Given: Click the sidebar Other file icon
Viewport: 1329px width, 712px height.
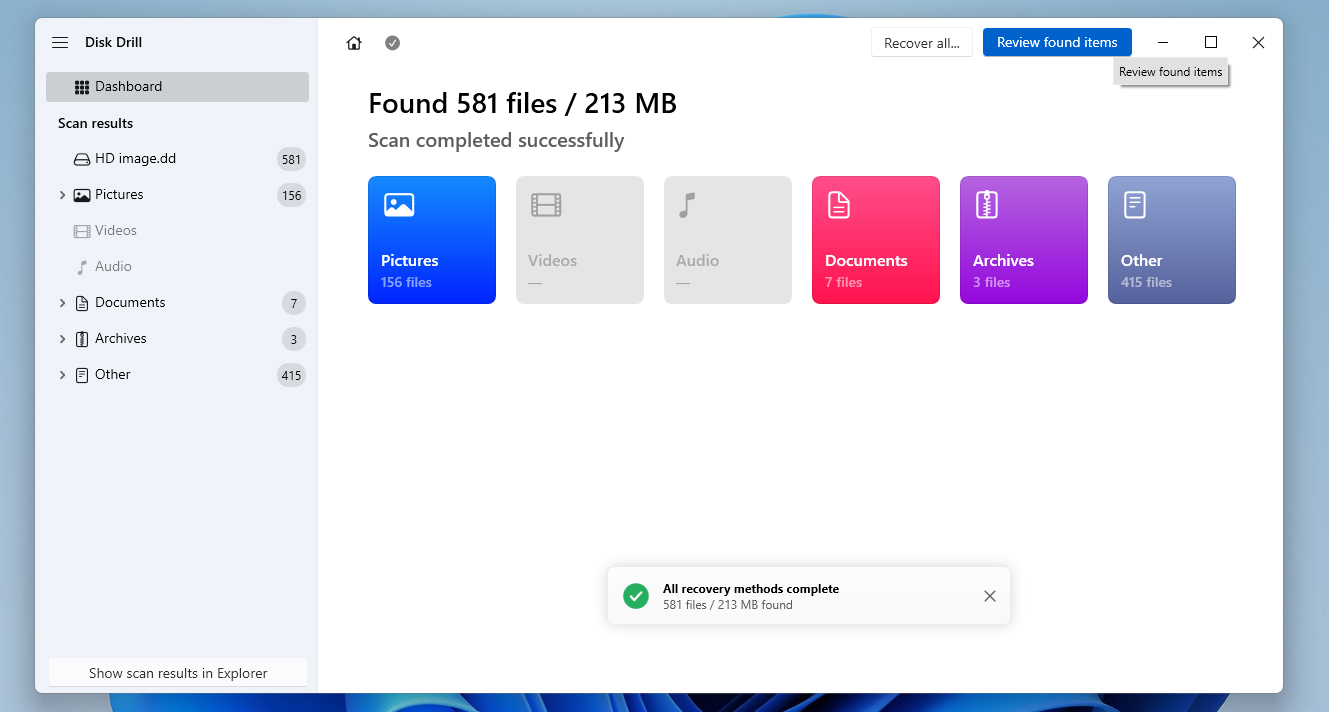Looking at the screenshot, I should coord(82,375).
